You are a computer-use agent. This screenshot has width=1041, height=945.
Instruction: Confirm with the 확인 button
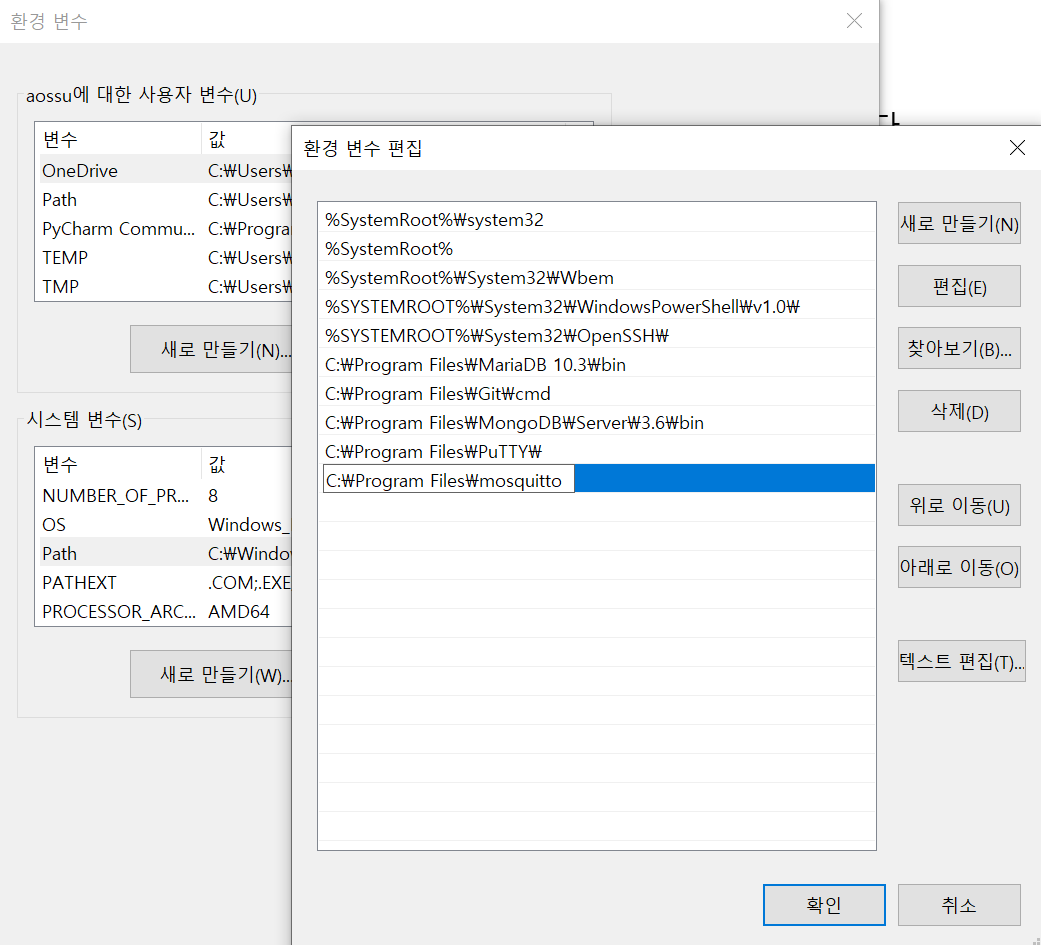coord(824,904)
